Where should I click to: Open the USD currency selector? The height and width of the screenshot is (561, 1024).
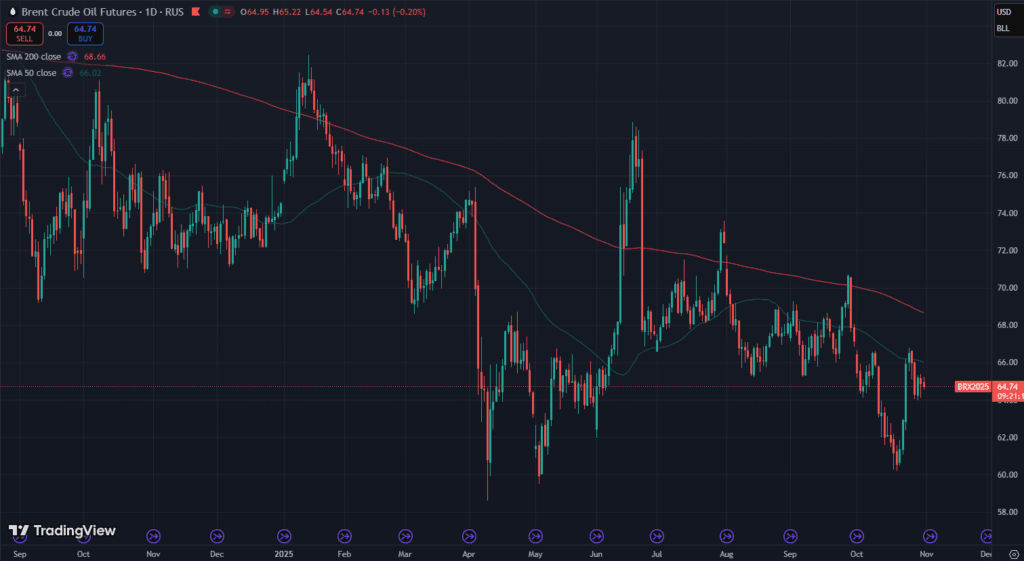tap(1003, 11)
